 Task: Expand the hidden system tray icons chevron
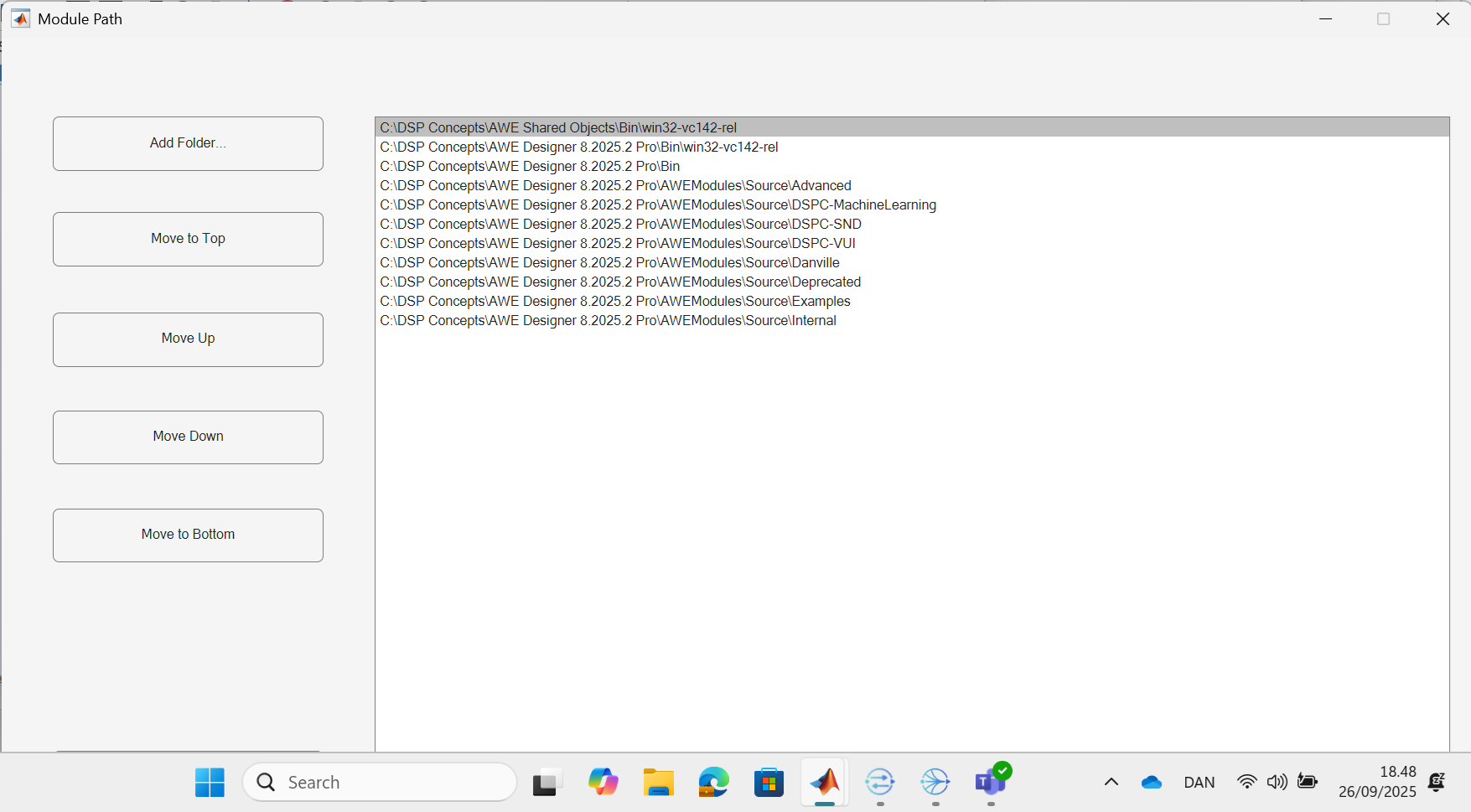(1111, 783)
